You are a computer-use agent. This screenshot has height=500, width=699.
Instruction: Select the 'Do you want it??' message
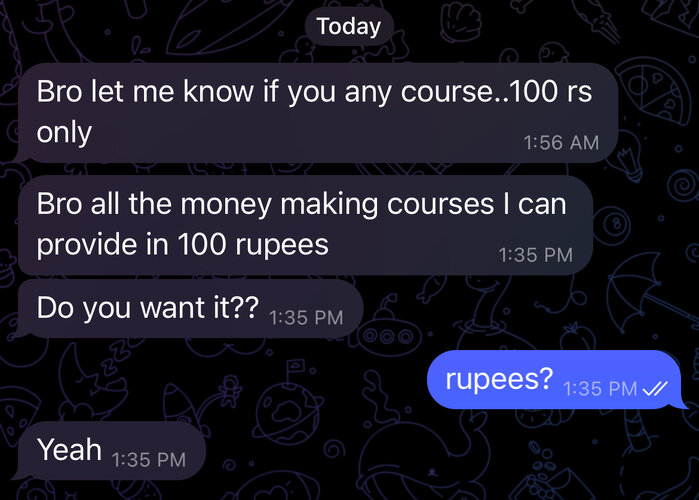coord(189,308)
